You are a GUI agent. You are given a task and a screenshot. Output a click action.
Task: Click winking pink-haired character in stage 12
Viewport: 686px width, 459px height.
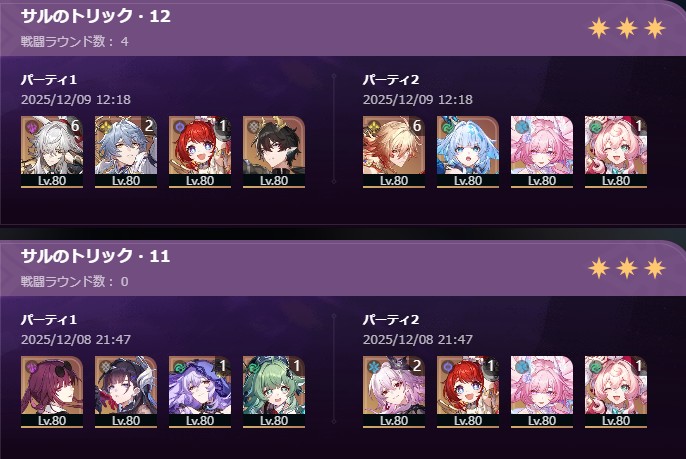tap(616, 152)
